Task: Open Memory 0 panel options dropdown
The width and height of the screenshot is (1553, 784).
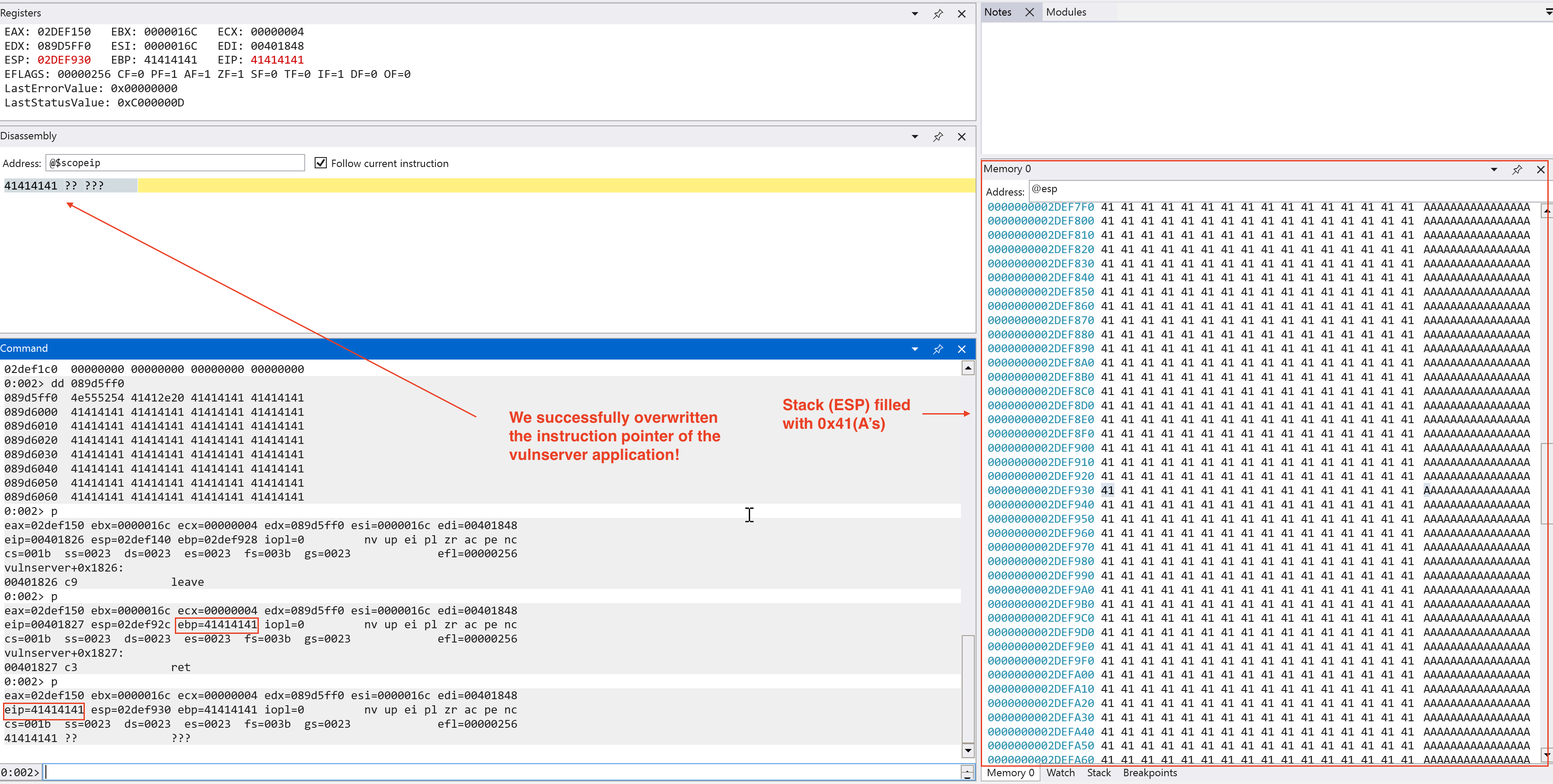Action: pyautogui.click(x=1494, y=169)
